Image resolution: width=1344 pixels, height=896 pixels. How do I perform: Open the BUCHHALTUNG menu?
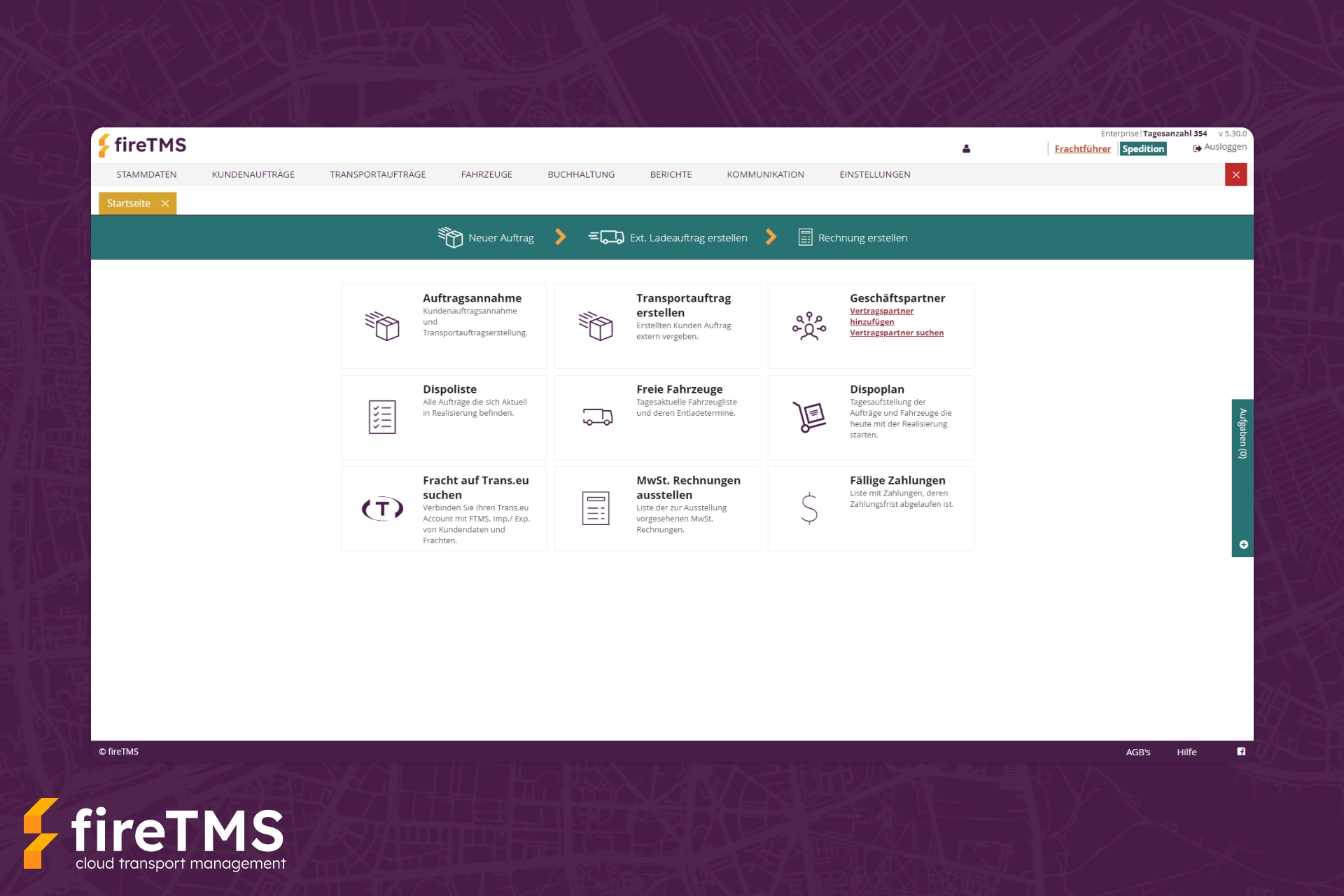point(581,175)
